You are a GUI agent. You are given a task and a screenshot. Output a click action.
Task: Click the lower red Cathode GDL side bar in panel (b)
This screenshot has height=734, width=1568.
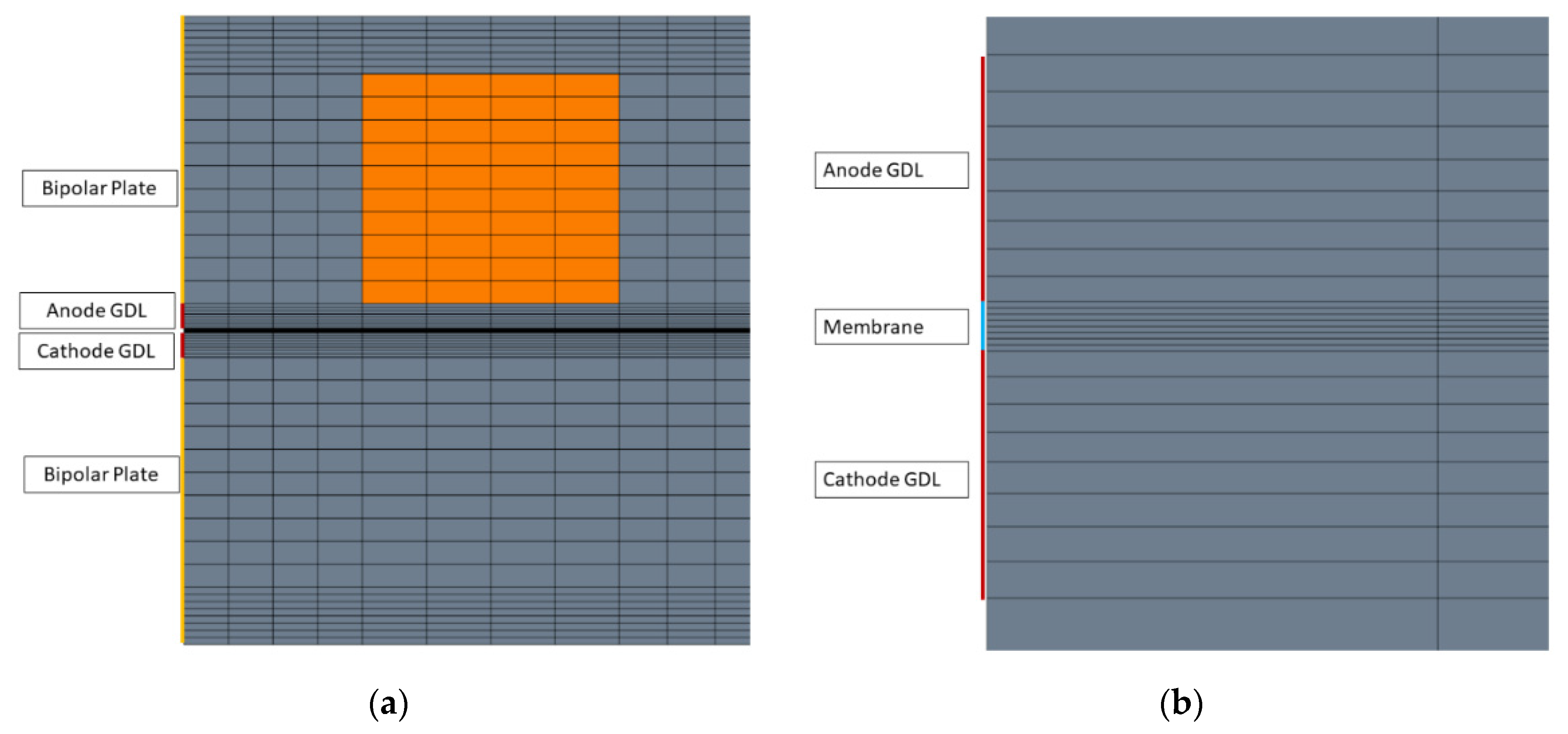click(x=982, y=474)
